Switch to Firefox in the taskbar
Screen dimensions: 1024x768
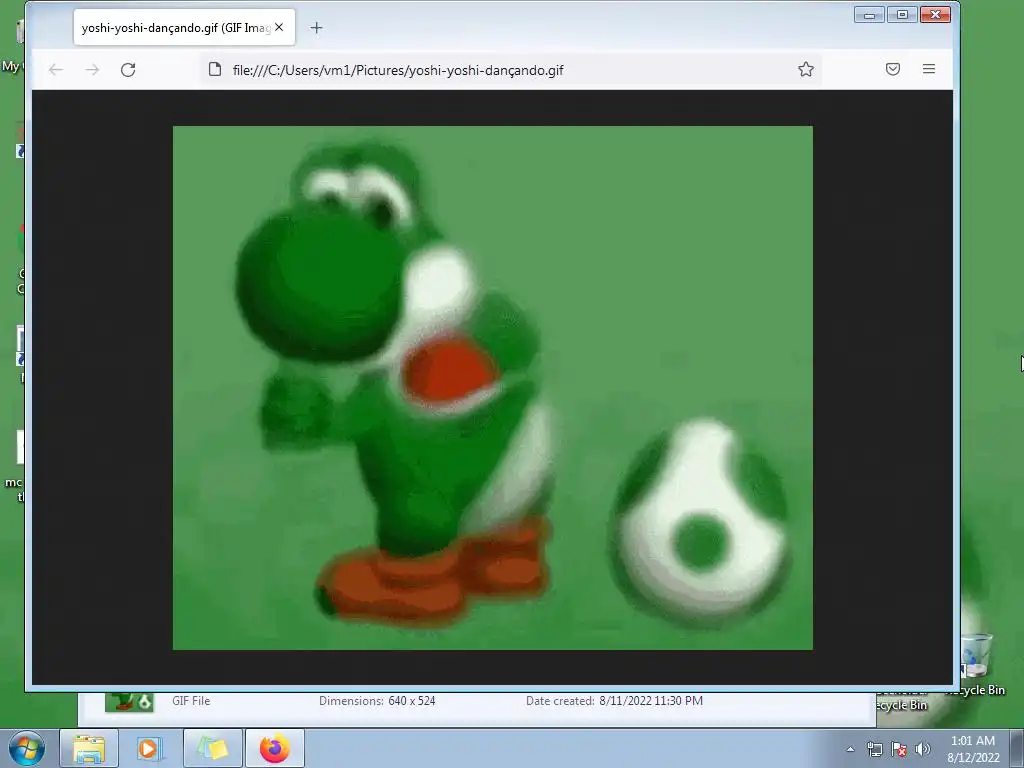[274, 748]
